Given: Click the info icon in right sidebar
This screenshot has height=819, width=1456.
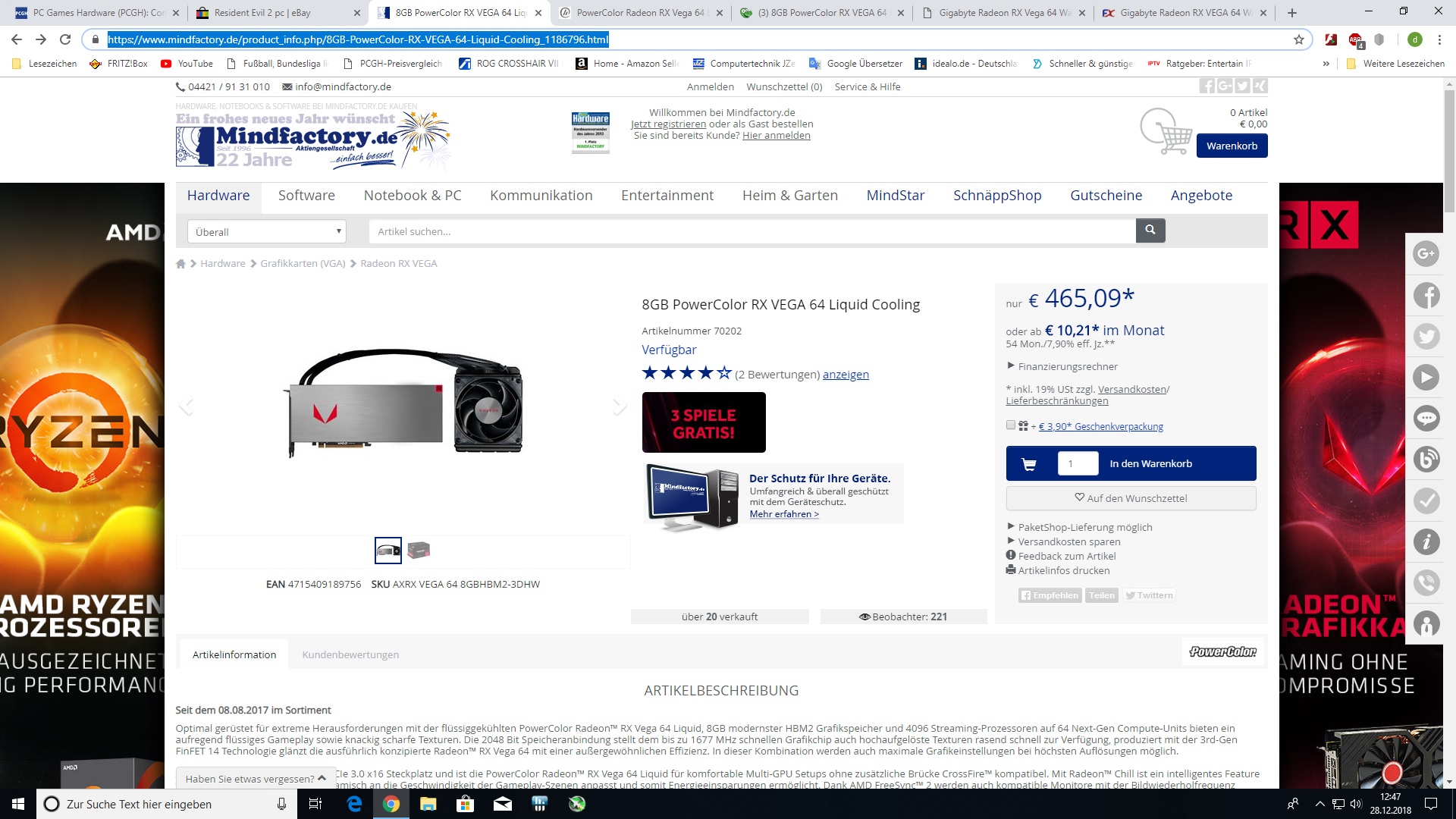Looking at the screenshot, I should point(1426,541).
